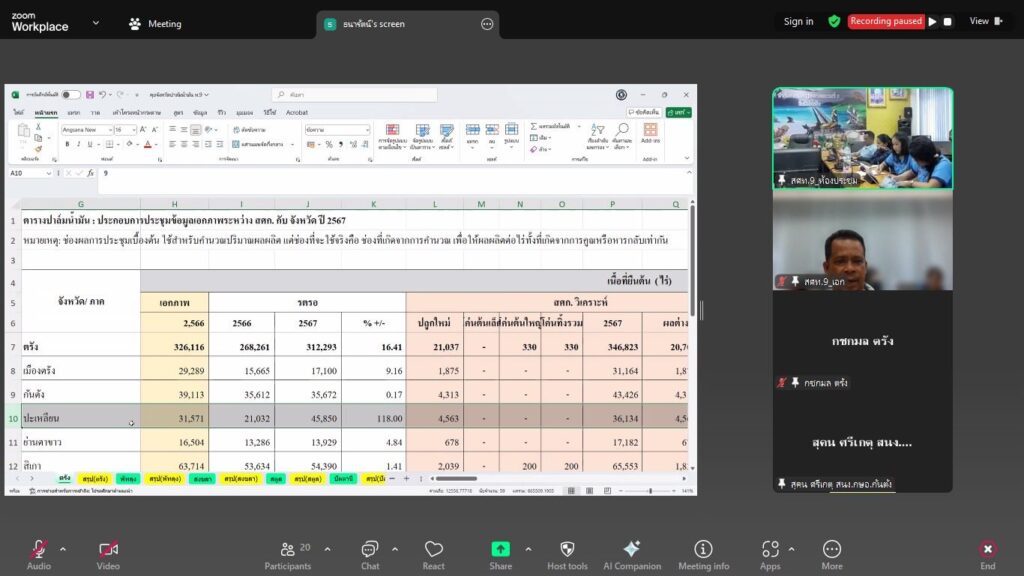This screenshot has height=576, width=1024.
Task: Resume the paused recording
Action: (x=932, y=22)
